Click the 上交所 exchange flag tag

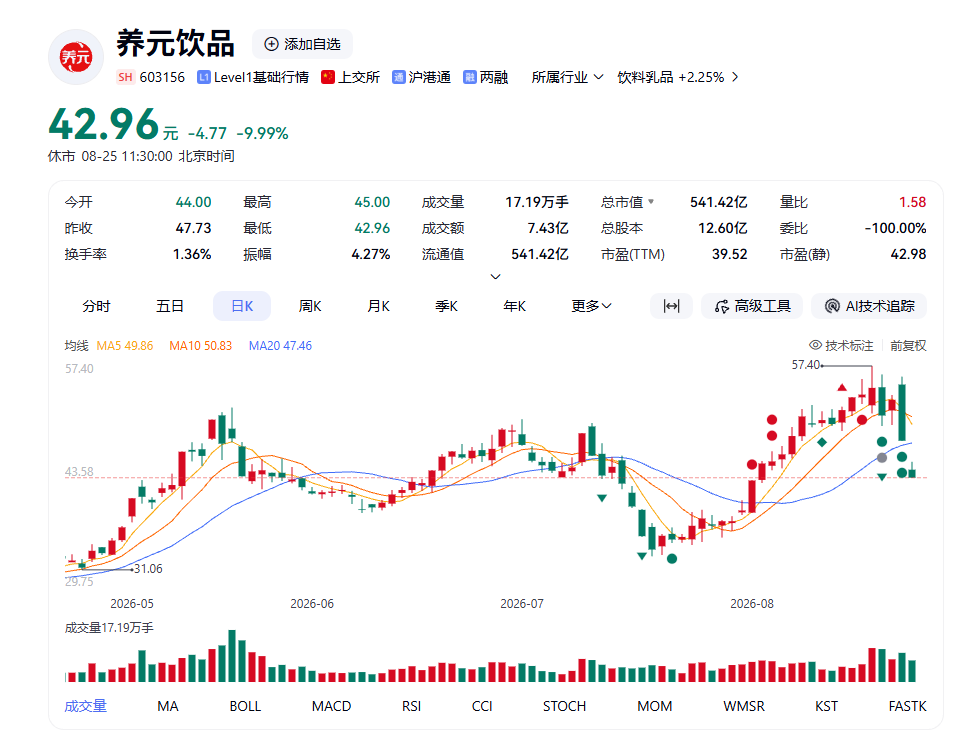(351, 77)
